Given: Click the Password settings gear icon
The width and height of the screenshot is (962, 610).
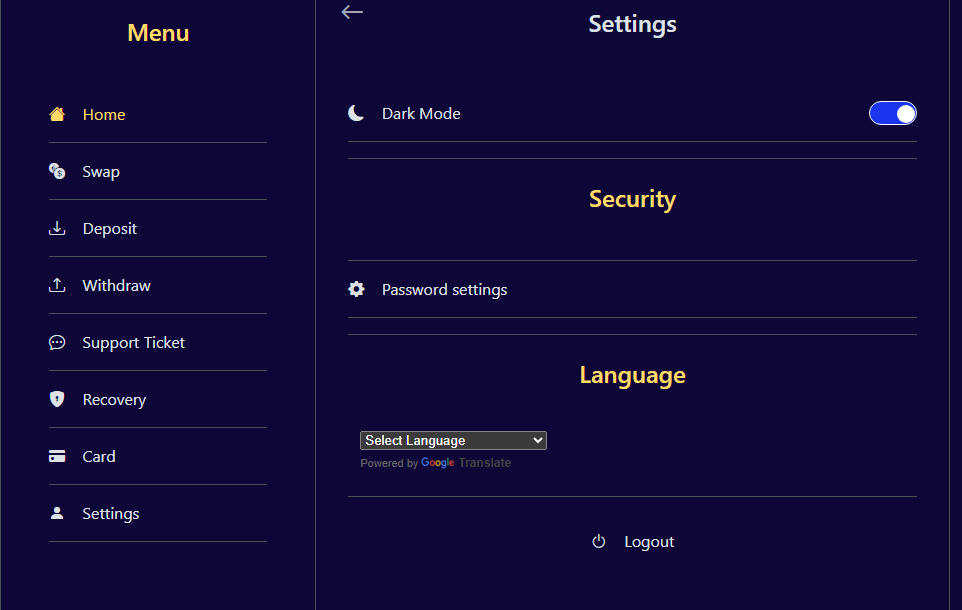Looking at the screenshot, I should [356, 289].
